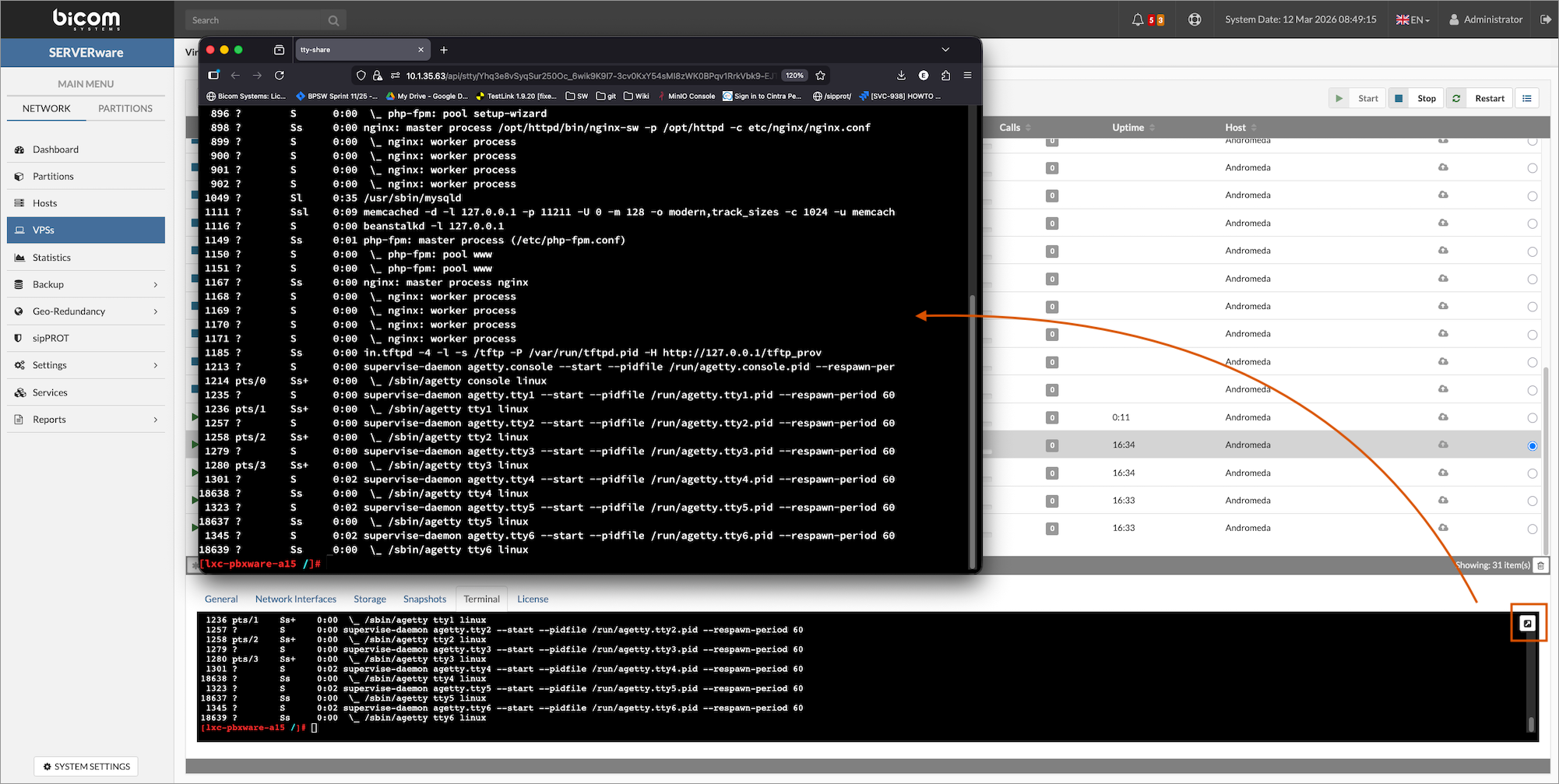Open the MinIO Console bookmark
Screen dimensions: 1559x784
click(687, 97)
